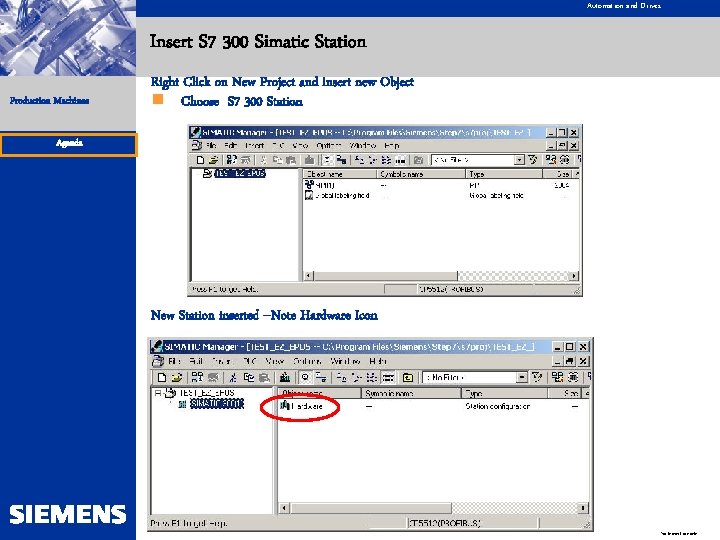This screenshot has width=720, height=540.
Task: Click Type column header in upper window
Action: tap(504, 174)
